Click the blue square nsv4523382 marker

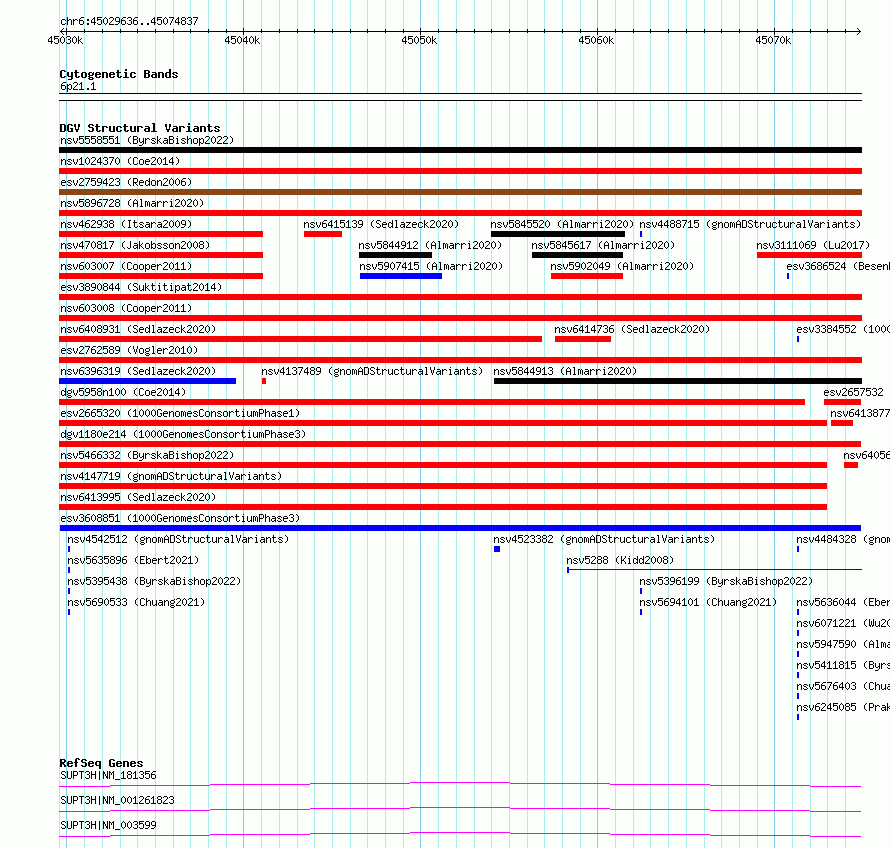coord(497,549)
